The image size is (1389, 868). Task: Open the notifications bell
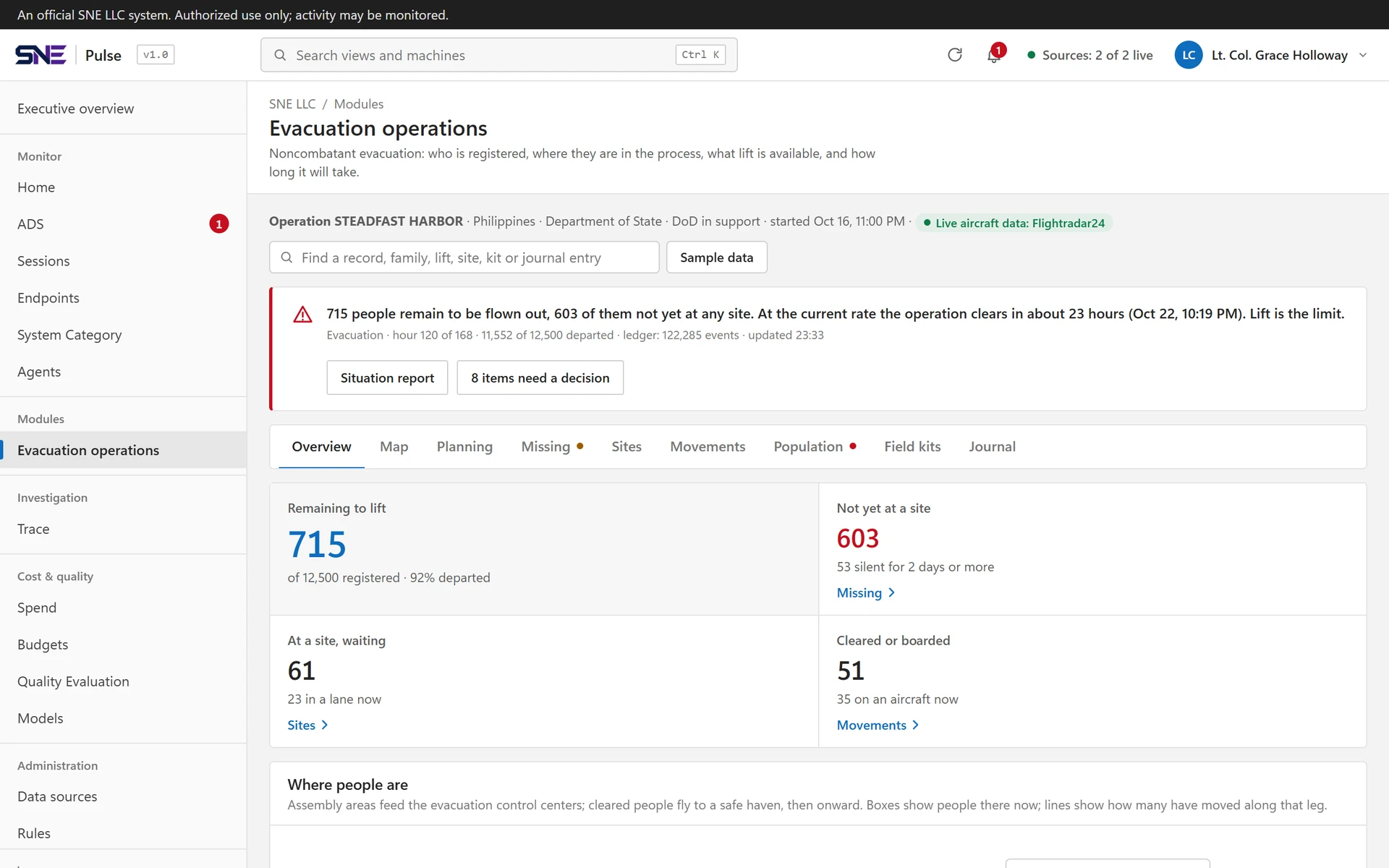click(994, 55)
